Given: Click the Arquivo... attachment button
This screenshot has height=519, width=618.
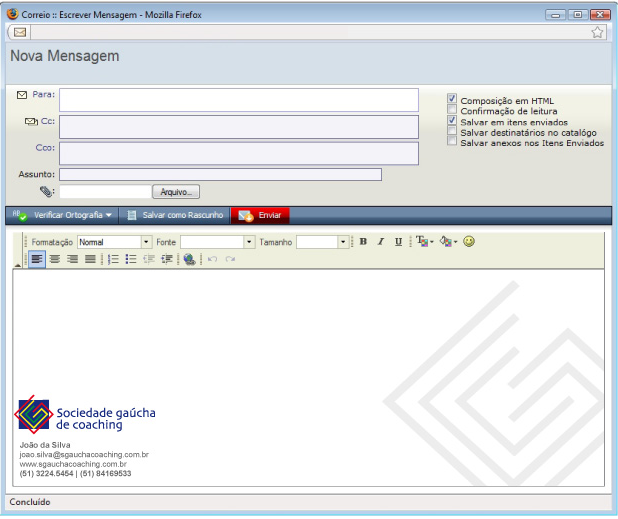Looking at the screenshot, I should click(176, 192).
